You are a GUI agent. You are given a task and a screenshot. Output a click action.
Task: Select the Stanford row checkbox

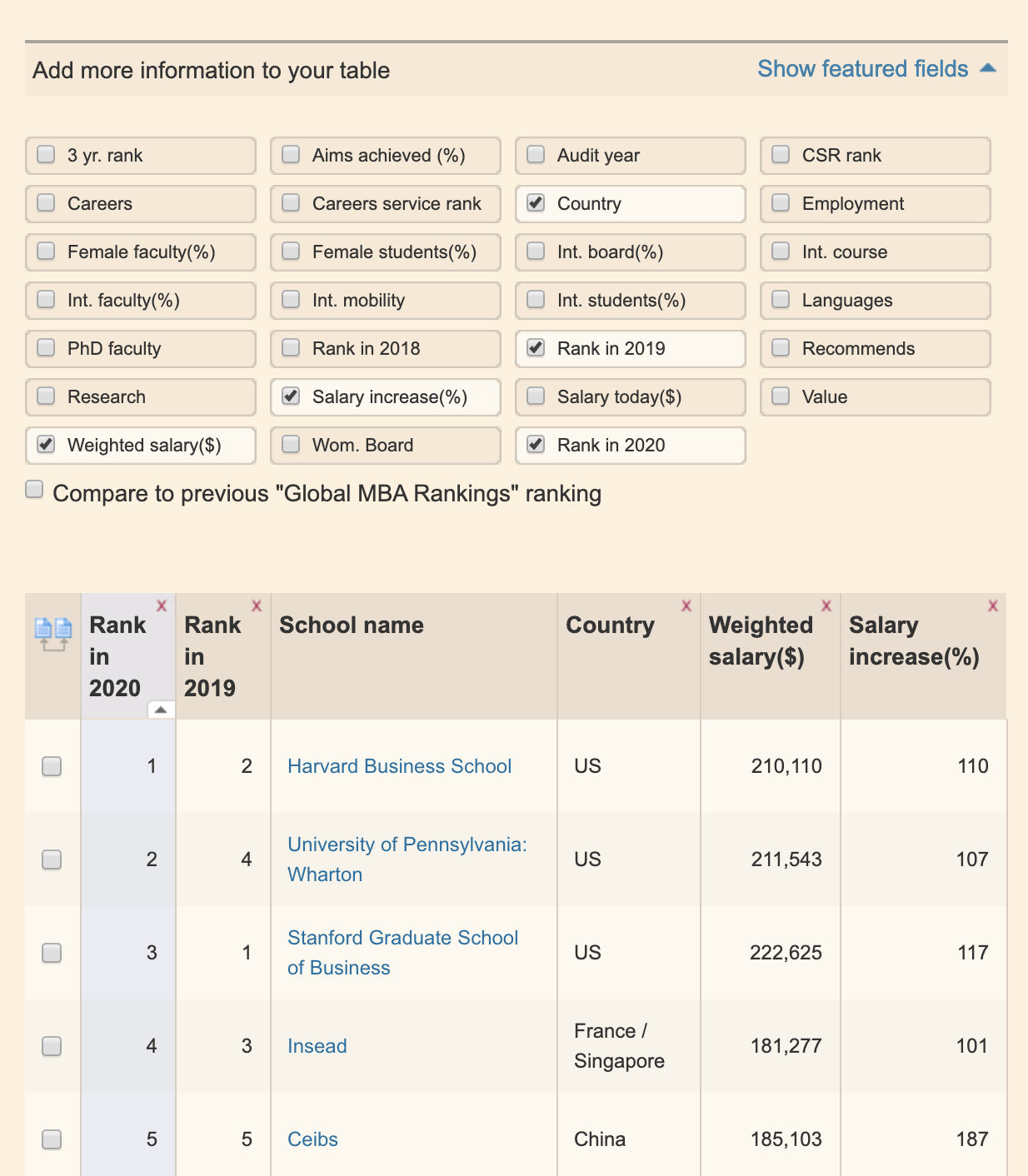pos(52,953)
